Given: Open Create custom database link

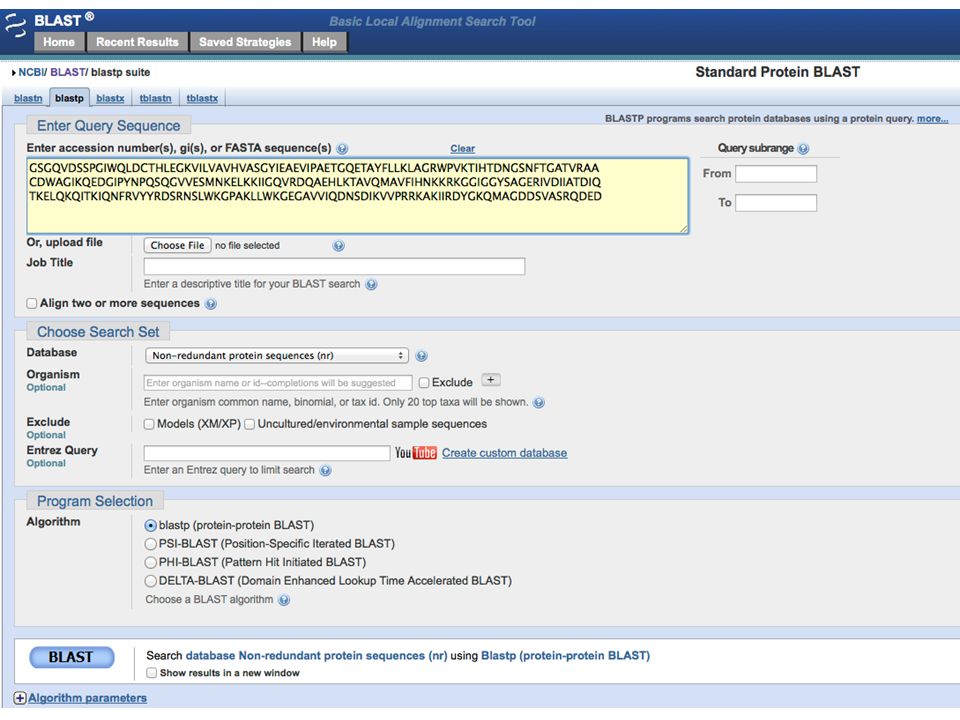Looking at the screenshot, I should 504,453.
